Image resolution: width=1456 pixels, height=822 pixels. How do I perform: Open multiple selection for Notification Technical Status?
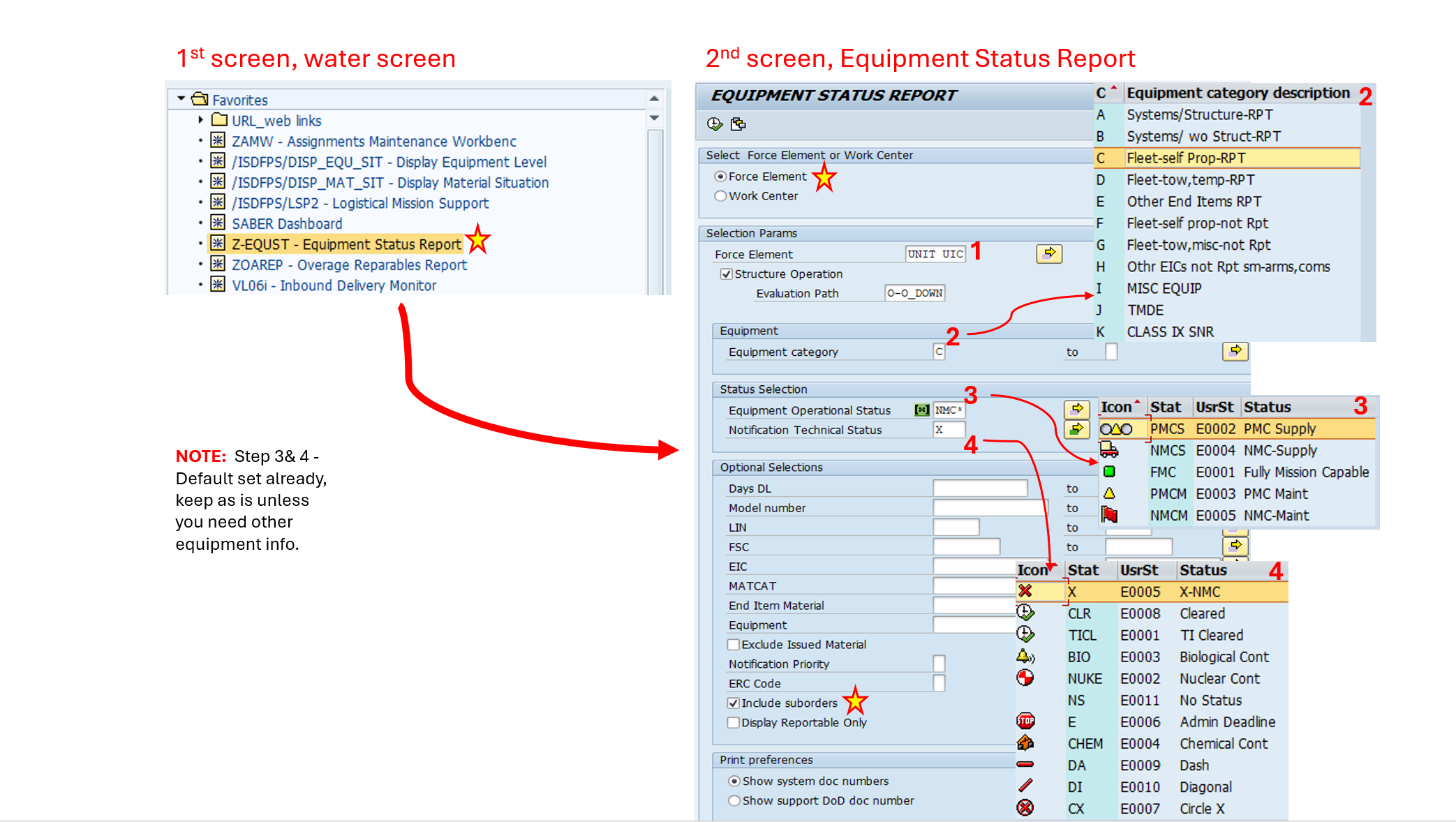[1077, 429]
